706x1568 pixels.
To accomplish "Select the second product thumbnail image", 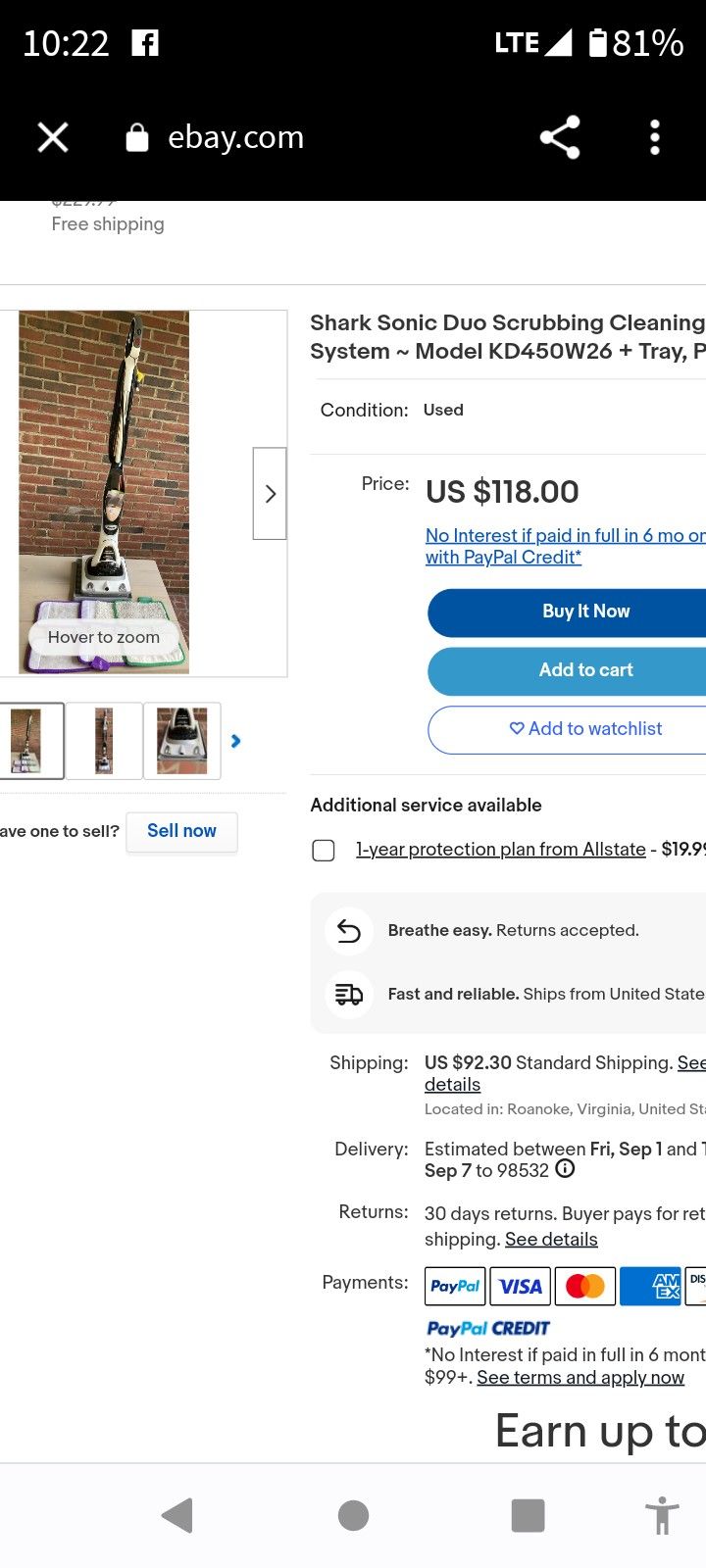I will coord(104,741).
